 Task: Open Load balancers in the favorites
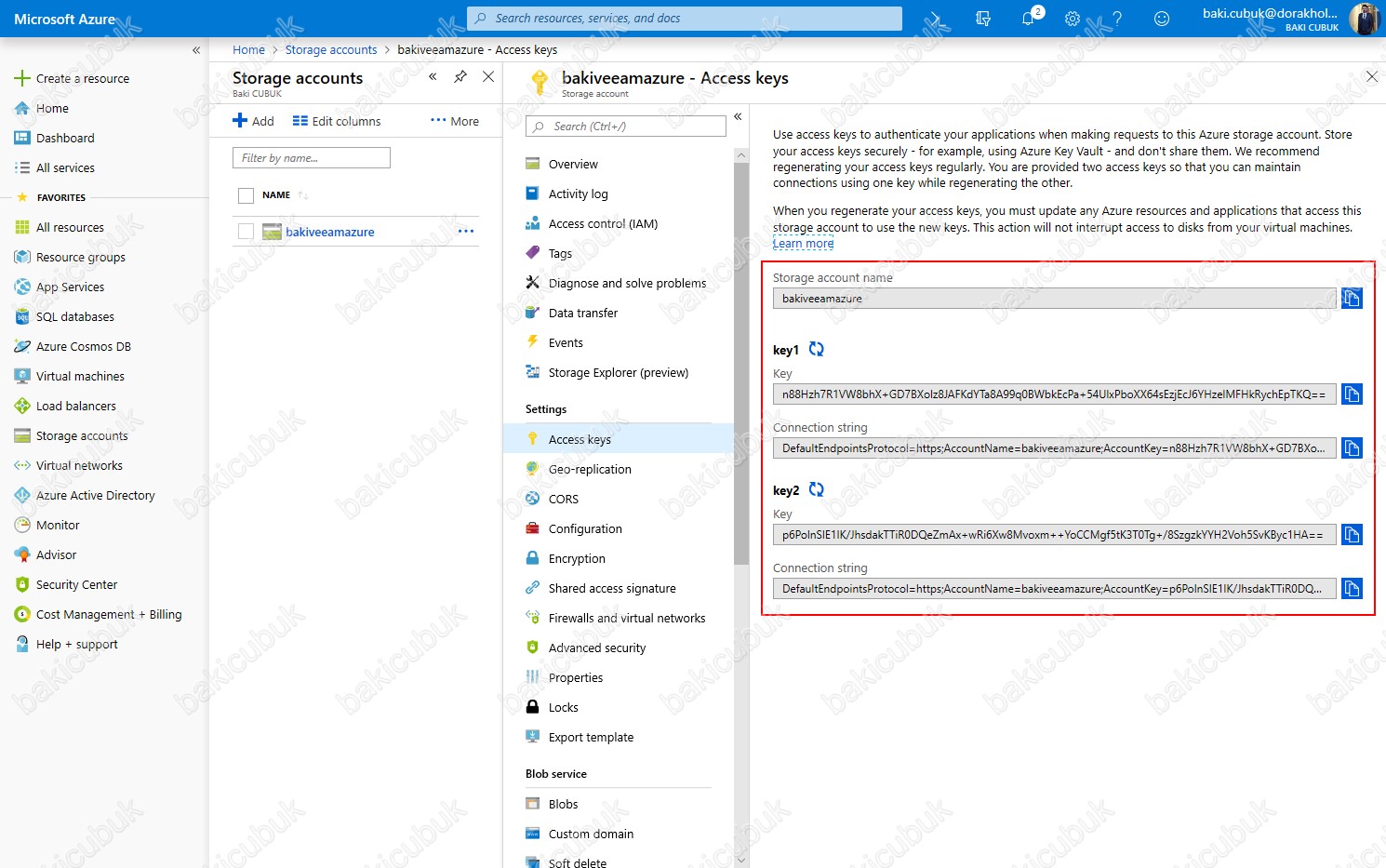pos(75,406)
